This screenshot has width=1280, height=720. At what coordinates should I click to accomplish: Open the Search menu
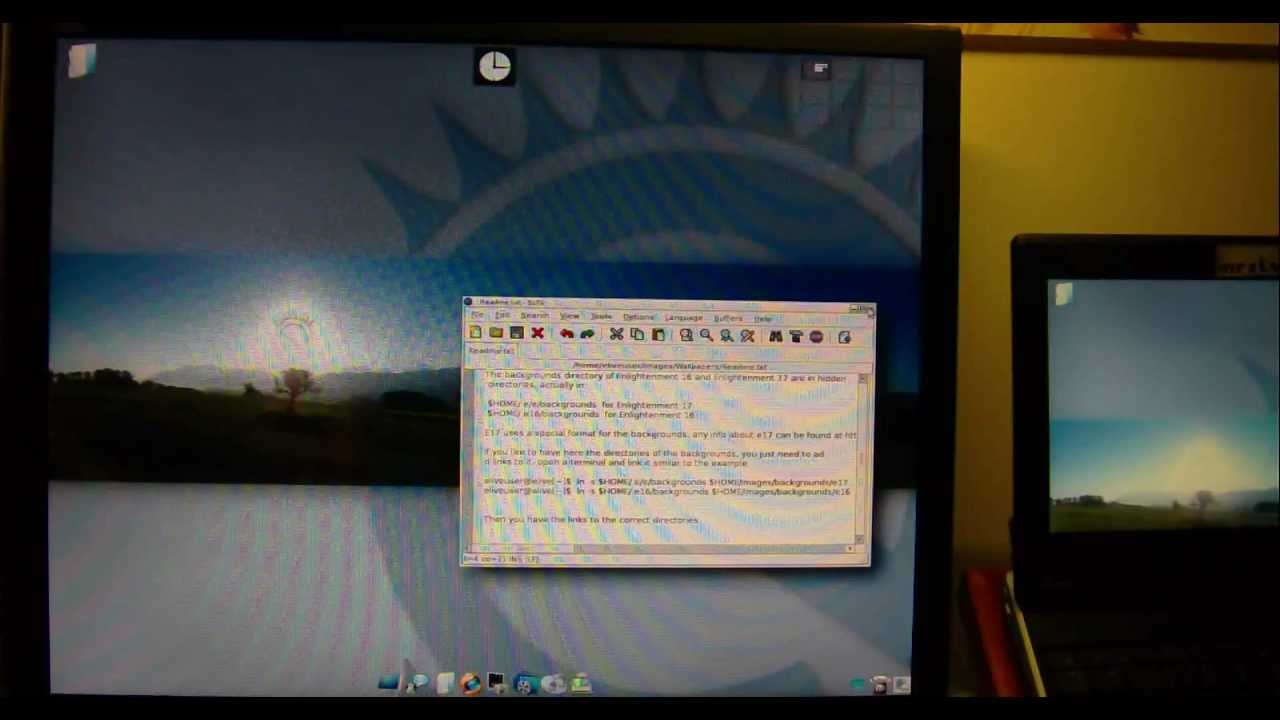click(x=534, y=315)
